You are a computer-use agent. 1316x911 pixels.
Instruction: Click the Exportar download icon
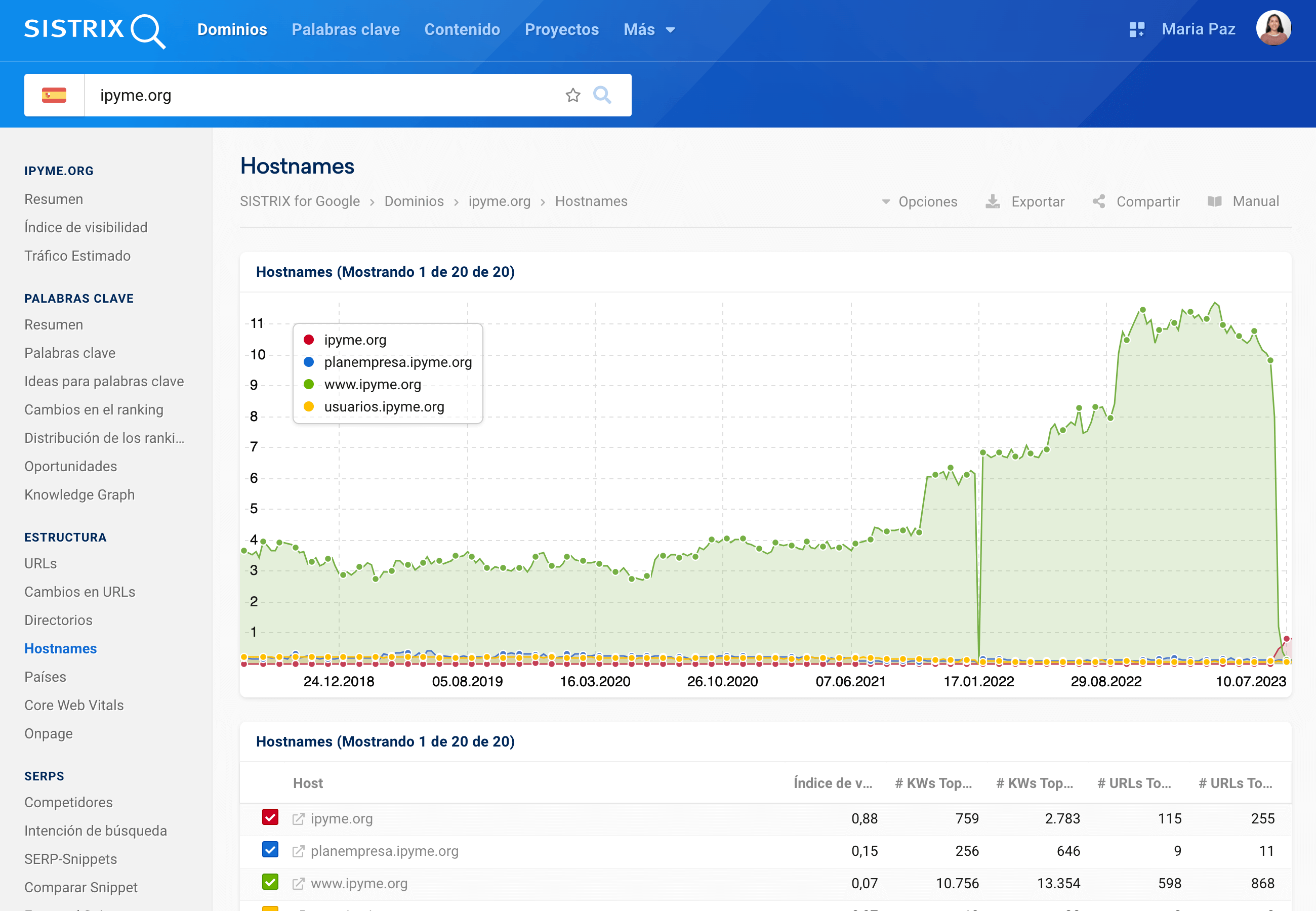pyautogui.click(x=993, y=201)
